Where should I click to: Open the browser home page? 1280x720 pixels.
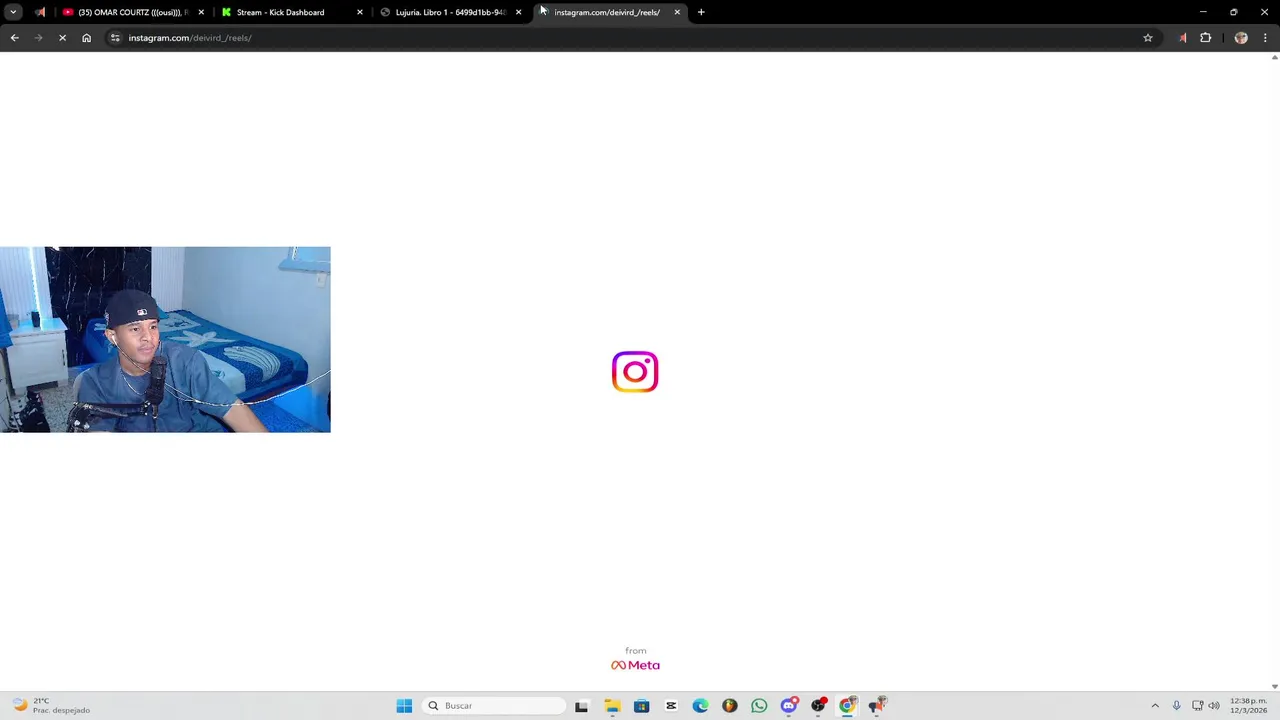point(86,38)
